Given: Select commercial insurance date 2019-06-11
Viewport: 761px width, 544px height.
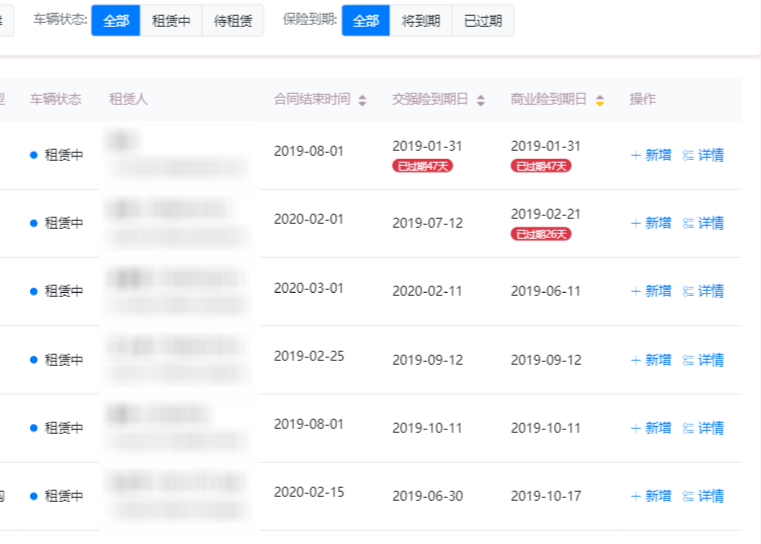Looking at the screenshot, I should 546,291.
